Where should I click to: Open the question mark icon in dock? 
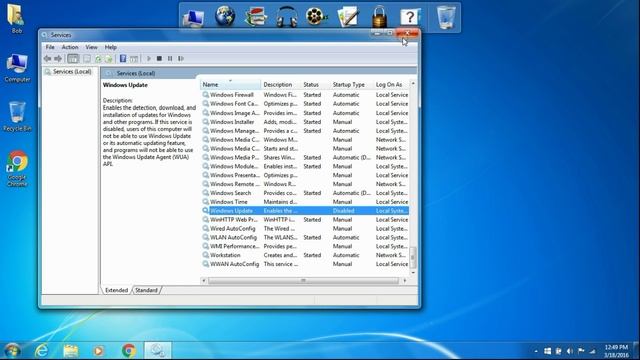click(x=410, y=17)
